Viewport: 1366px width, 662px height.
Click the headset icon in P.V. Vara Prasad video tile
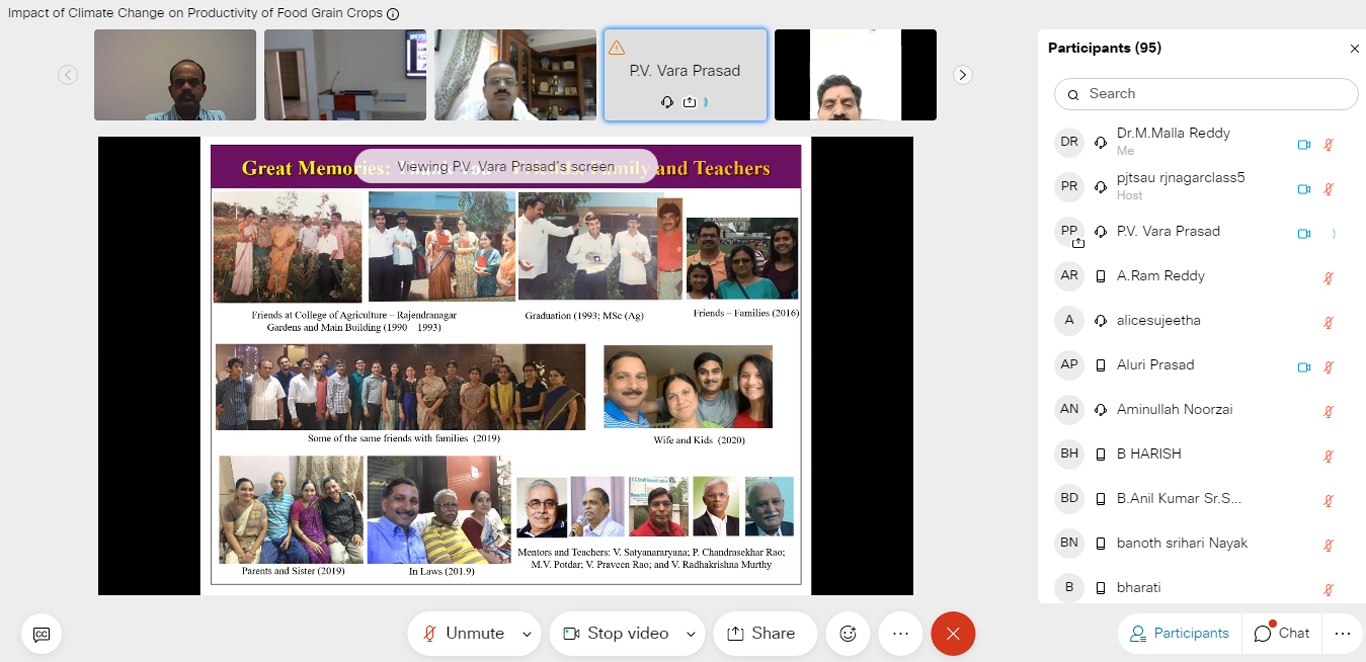click(x=667, y=102)
